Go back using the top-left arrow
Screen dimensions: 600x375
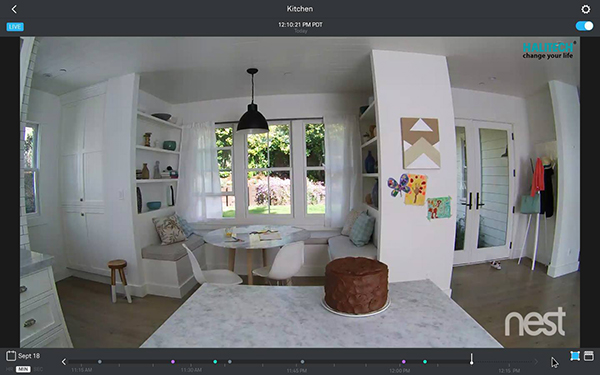pyautogui.click(x=14, y=9)
